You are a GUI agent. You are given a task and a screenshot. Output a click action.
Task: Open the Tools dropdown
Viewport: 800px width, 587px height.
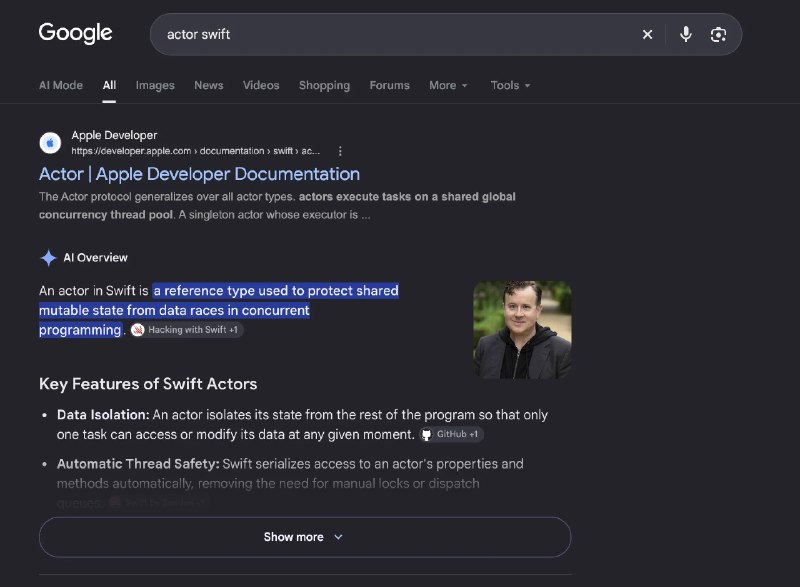click(510, 85)
